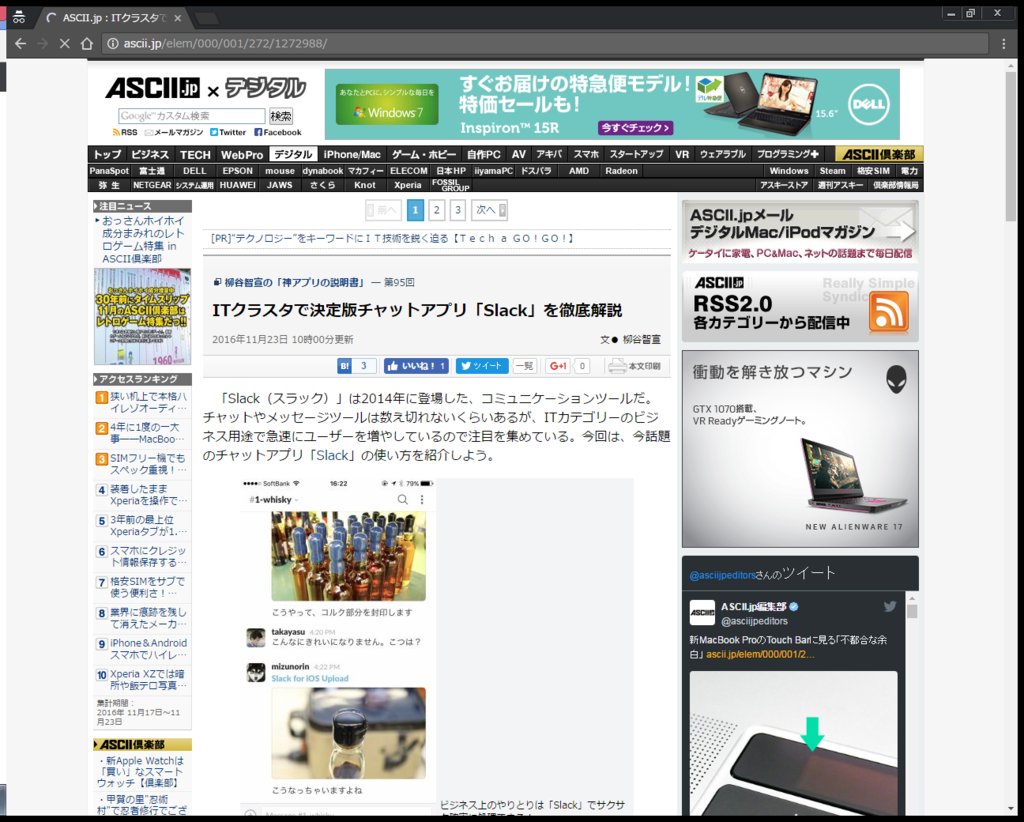
Task: Open the トップ nav tab
Action: pos(107,155)
